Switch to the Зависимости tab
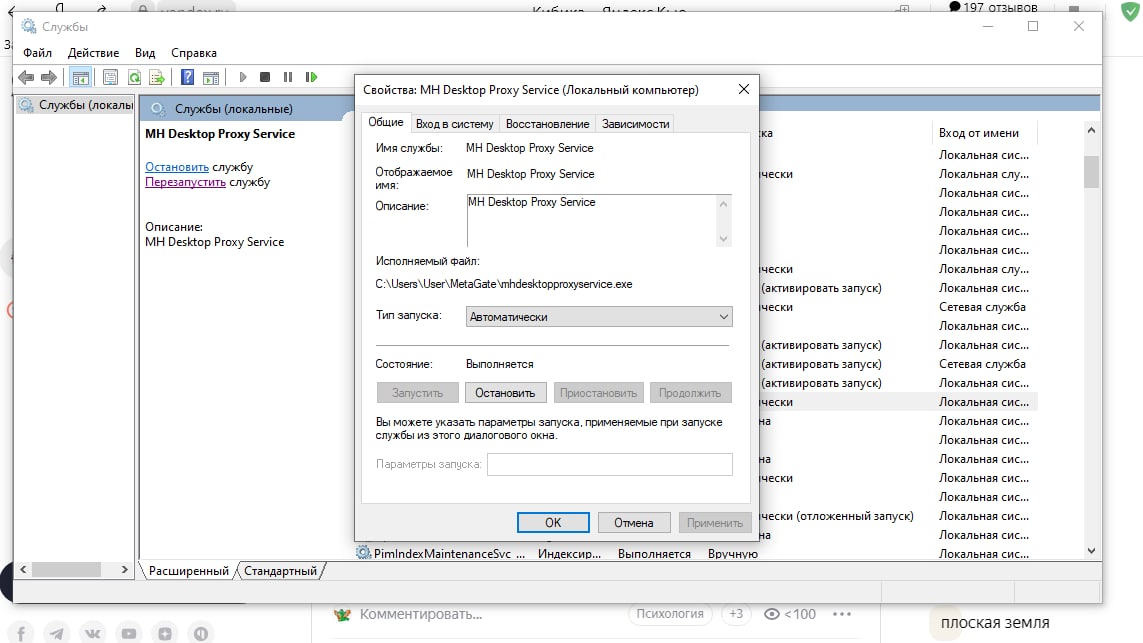 point(636,124)
